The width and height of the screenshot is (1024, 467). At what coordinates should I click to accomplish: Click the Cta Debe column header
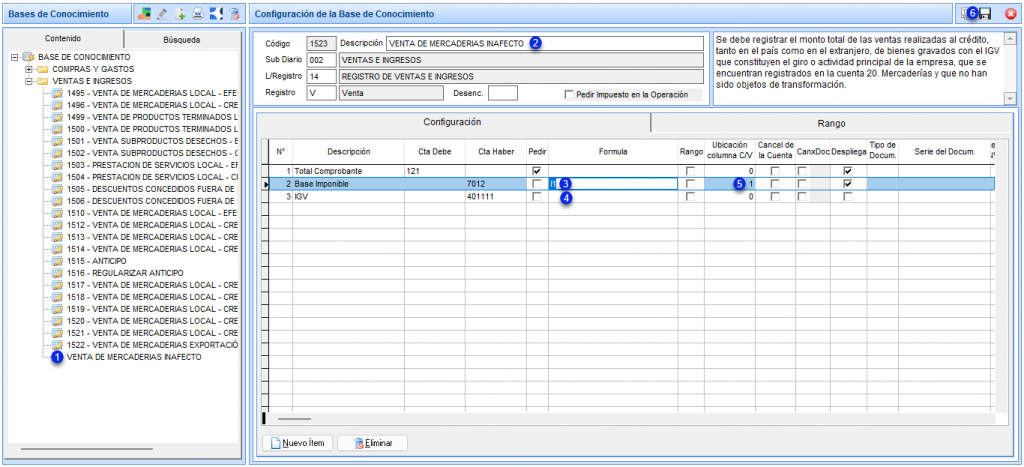coord(435,152)
